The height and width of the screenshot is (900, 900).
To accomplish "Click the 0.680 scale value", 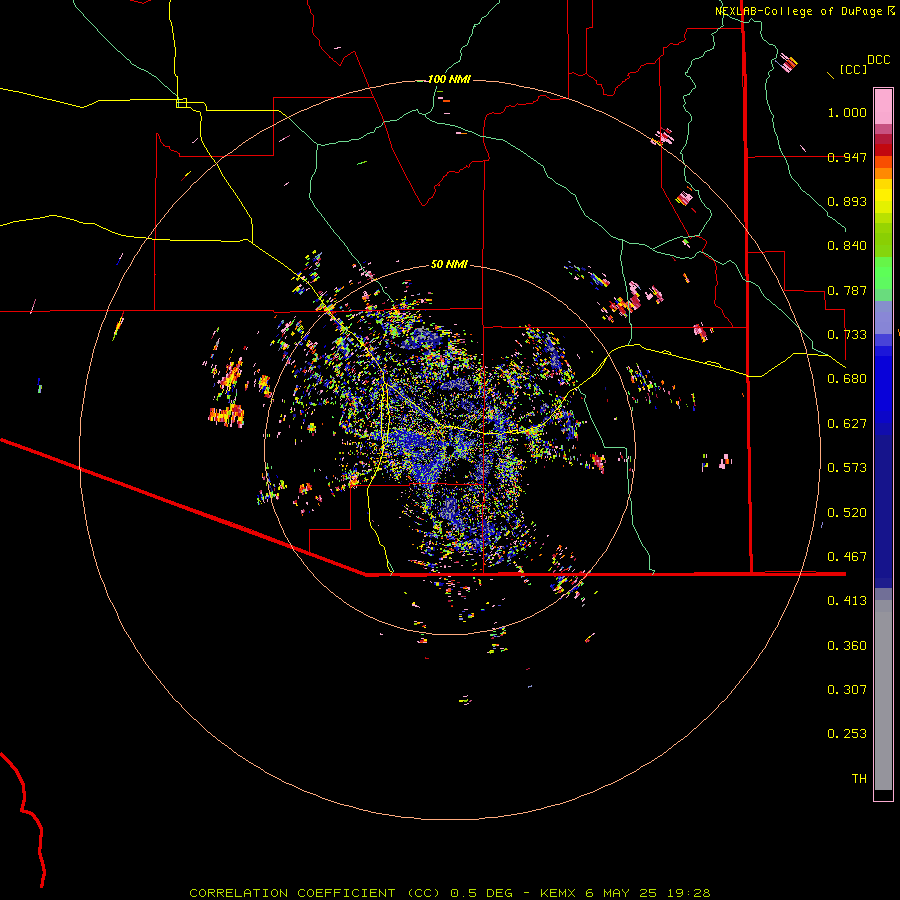I will click(x=847, y=379).
